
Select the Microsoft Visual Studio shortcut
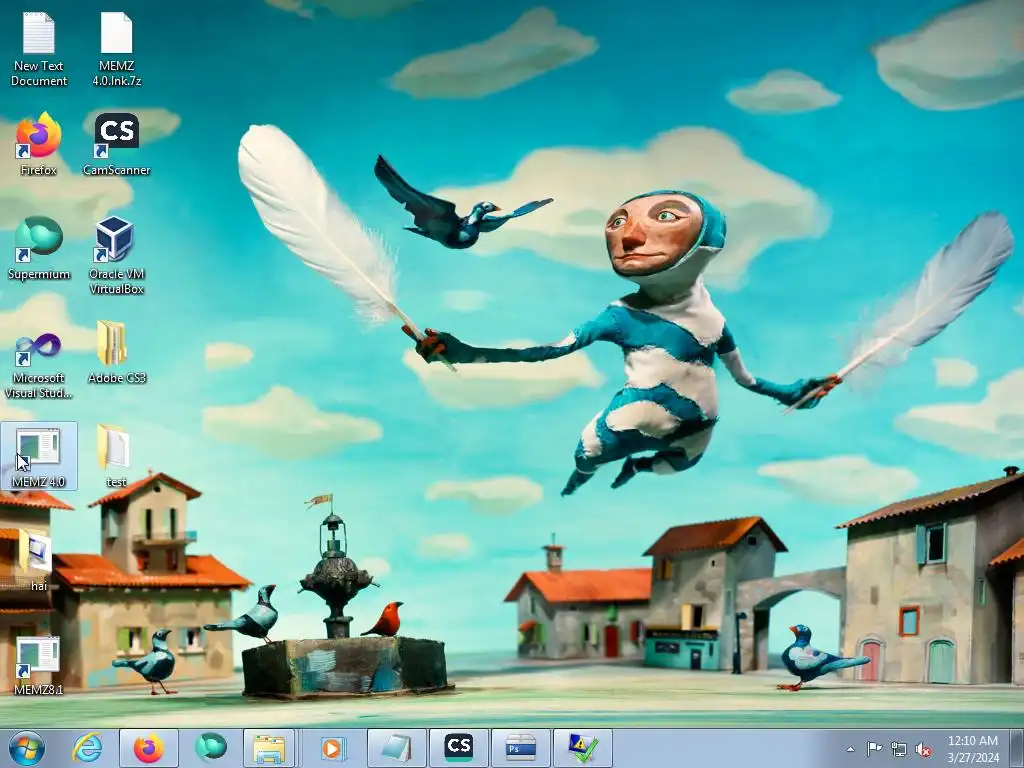pos(39,364)
